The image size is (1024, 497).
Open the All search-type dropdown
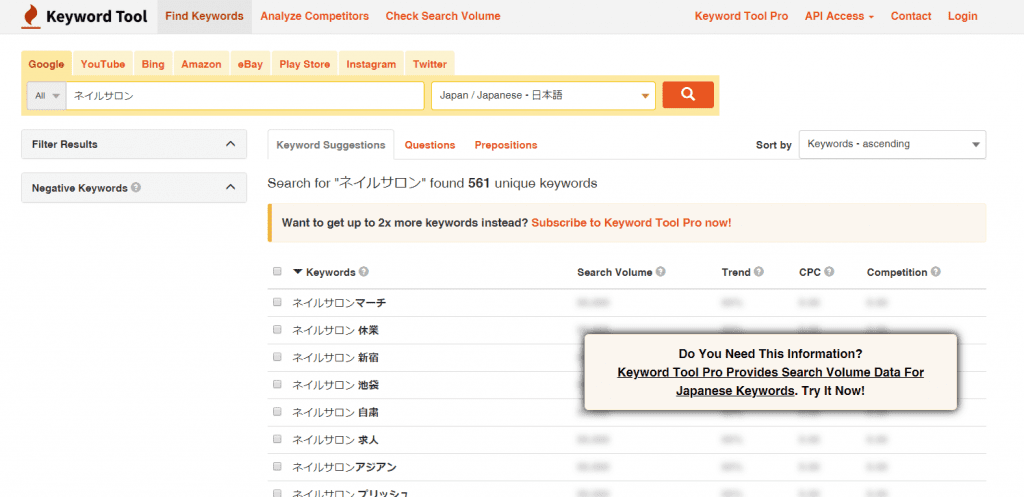[x=46, y=95]
